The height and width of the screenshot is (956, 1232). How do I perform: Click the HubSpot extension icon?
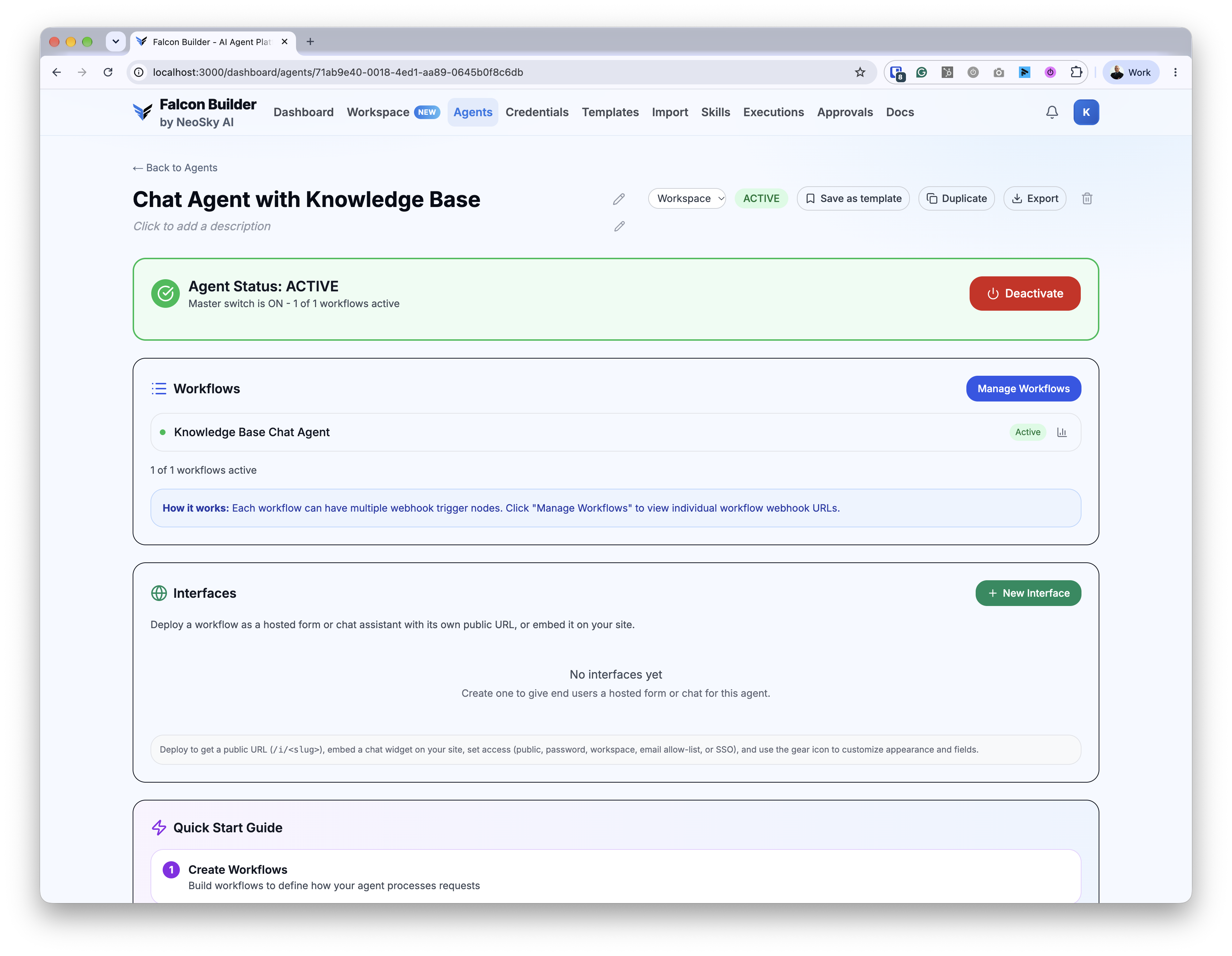(x=947, y=72)
